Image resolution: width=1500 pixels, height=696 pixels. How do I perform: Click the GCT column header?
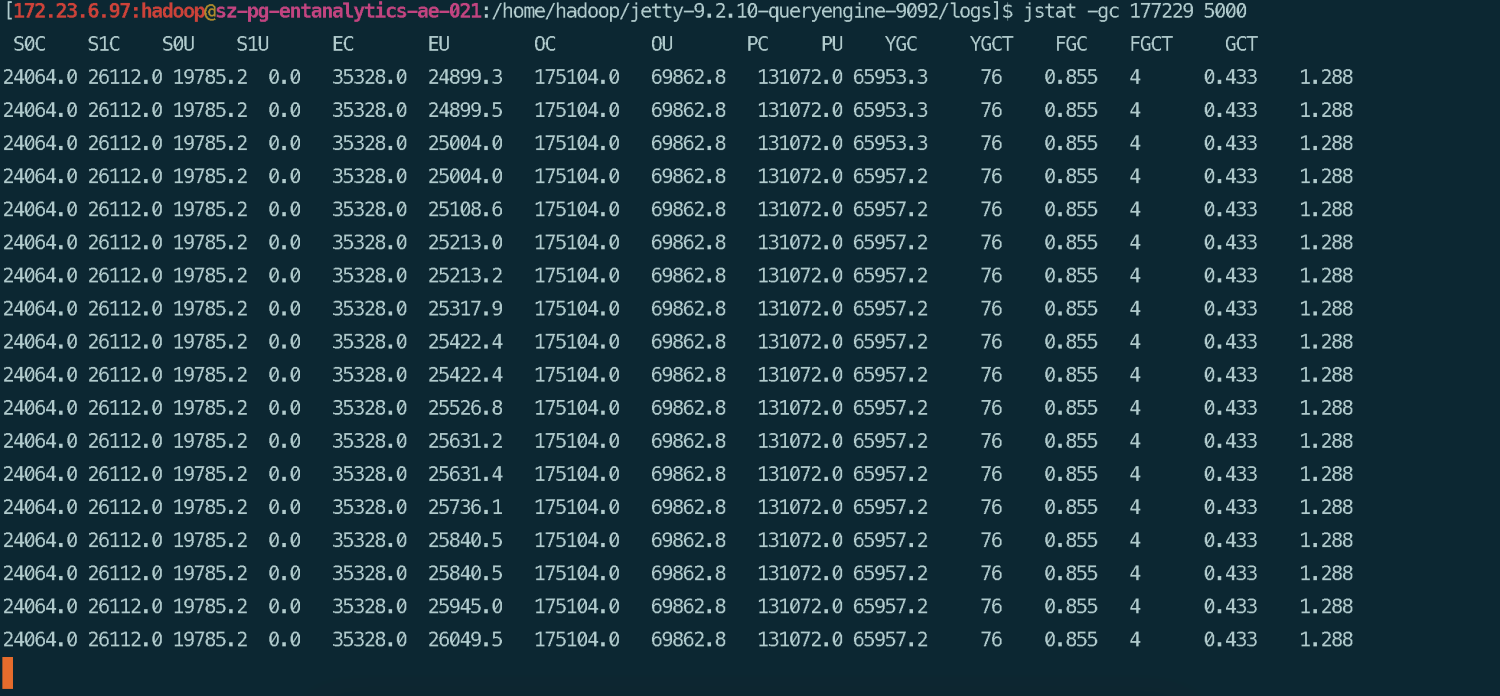point(1241,44)
